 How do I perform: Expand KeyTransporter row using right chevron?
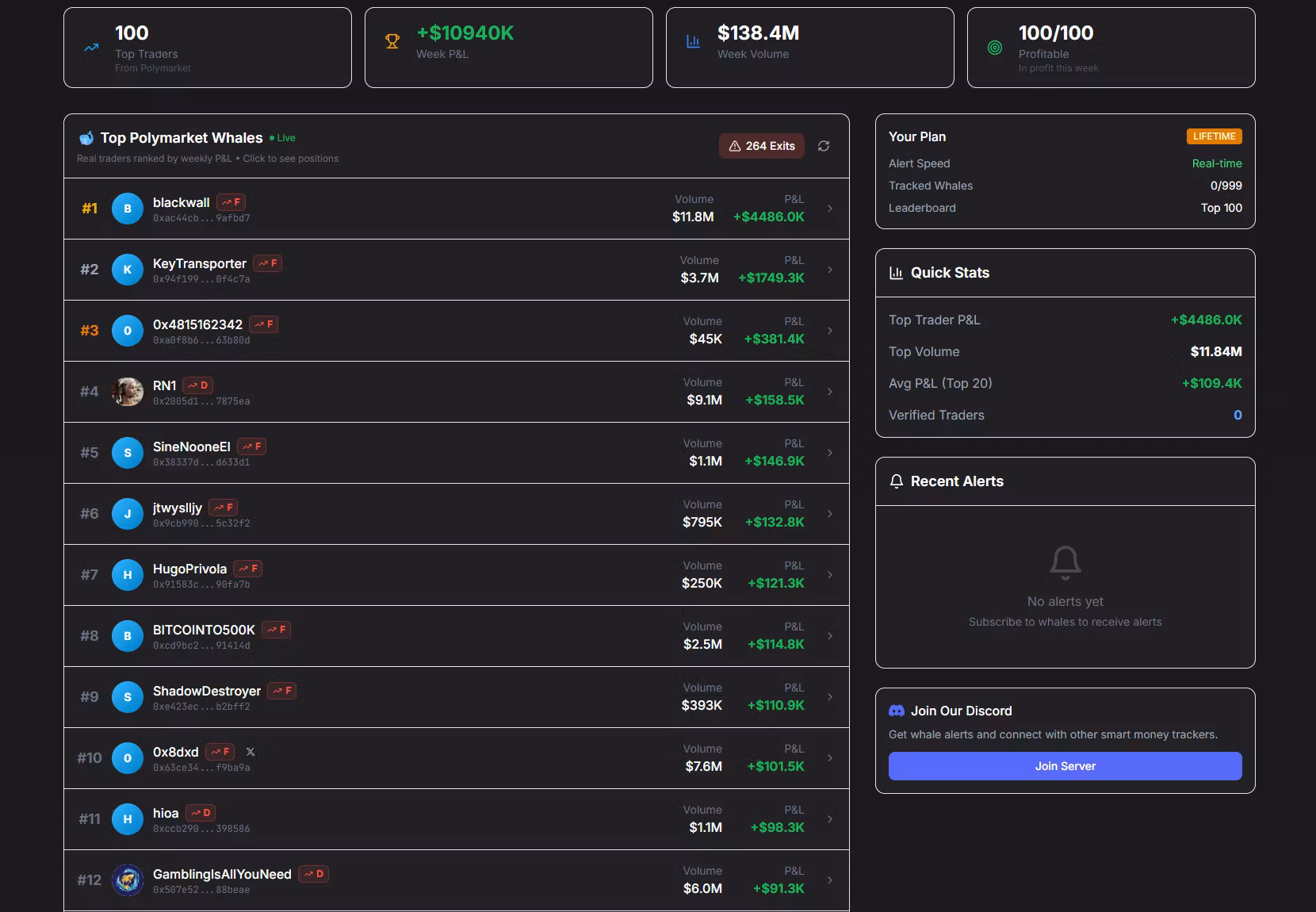click(830, 270)
